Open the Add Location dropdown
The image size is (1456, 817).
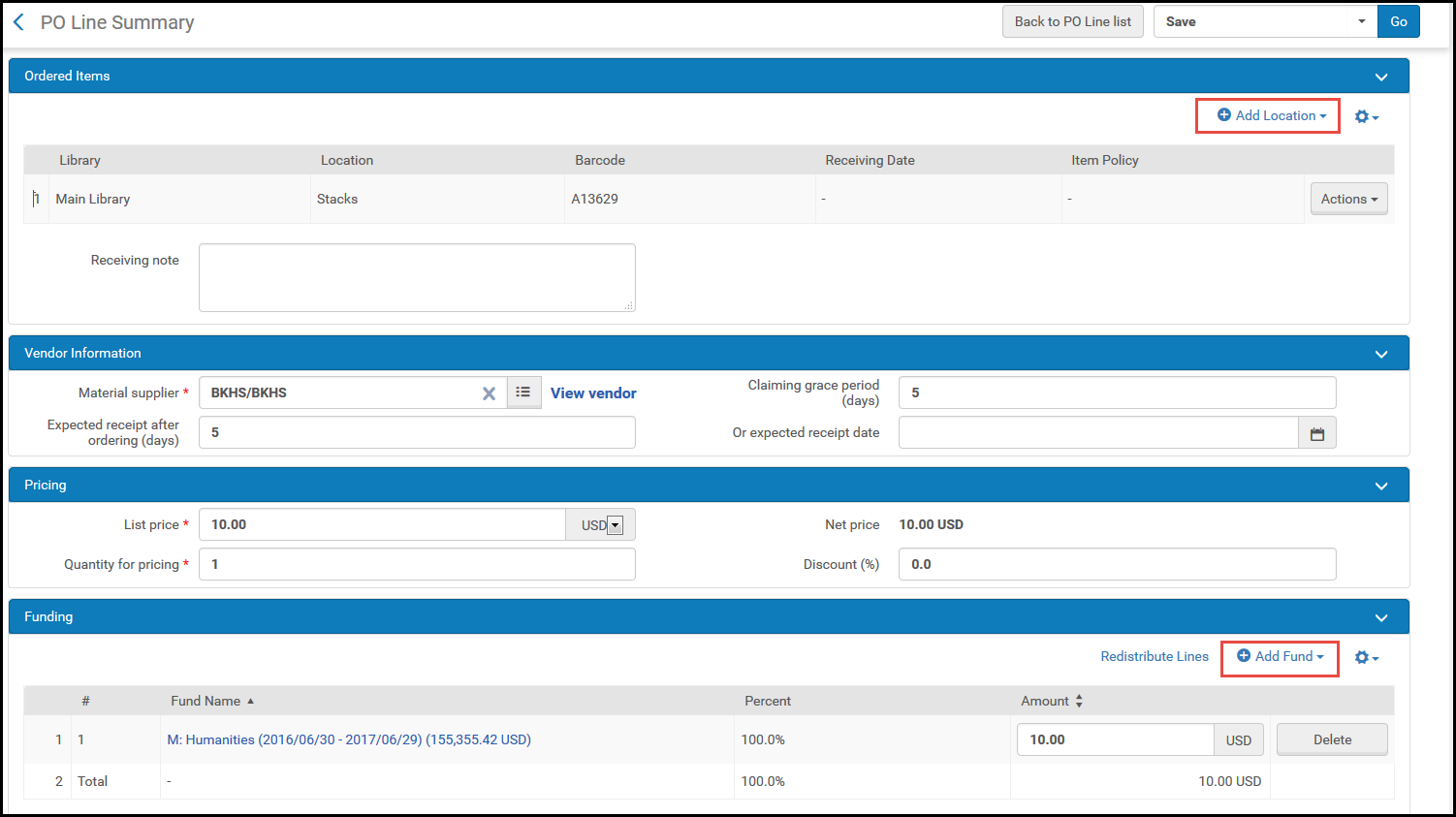(x=1272, y=115)
